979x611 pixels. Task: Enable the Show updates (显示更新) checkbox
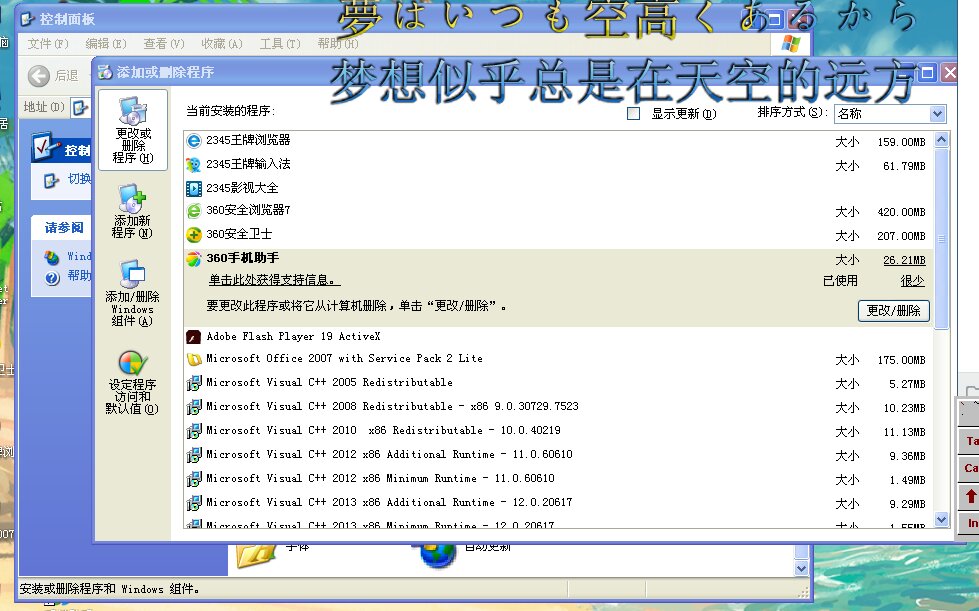click(633, 114)
